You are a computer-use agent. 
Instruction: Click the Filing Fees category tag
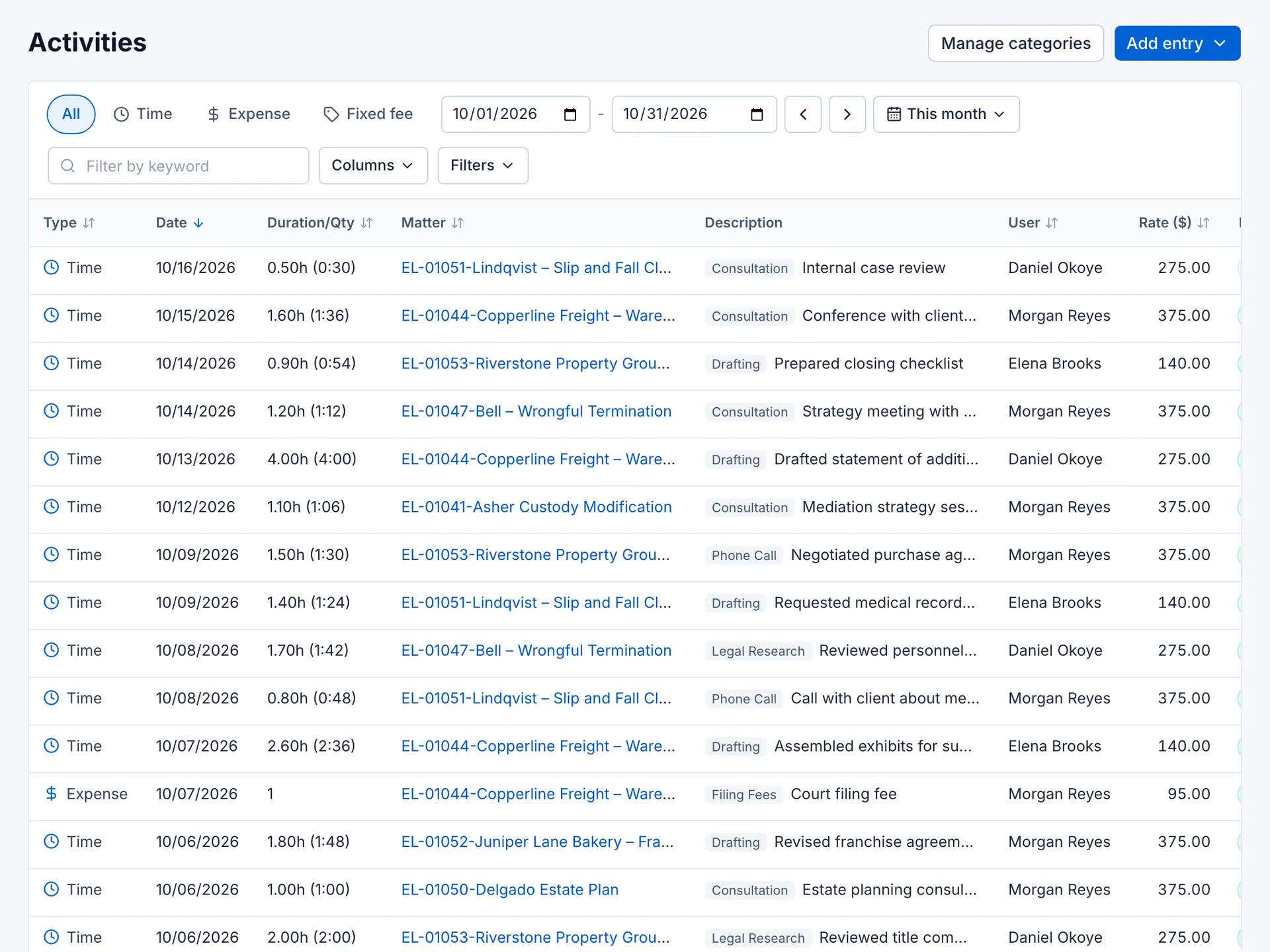pos(743,795)
